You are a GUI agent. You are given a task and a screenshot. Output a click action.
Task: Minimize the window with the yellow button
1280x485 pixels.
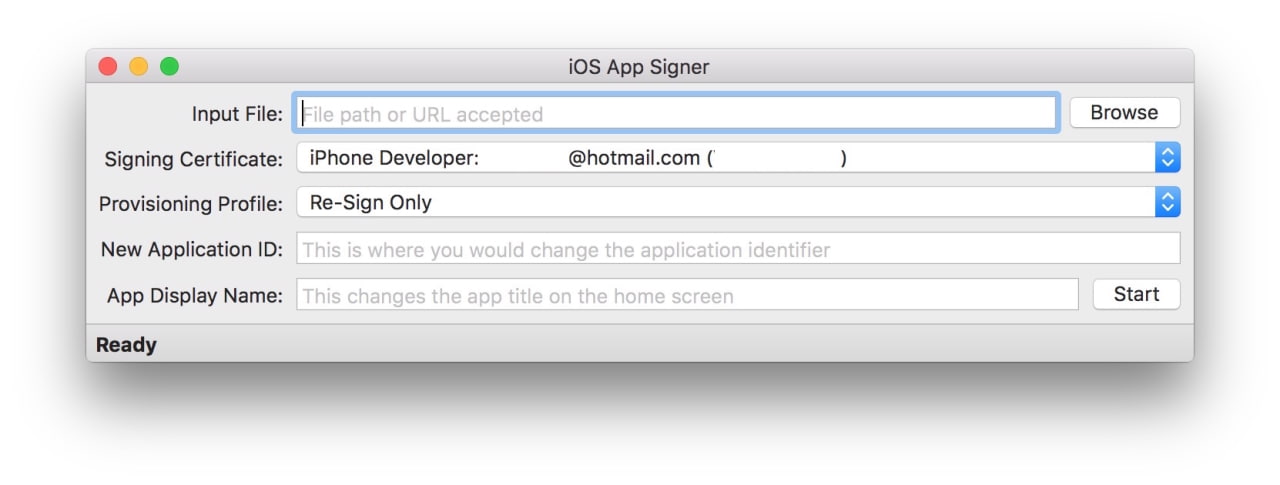[138, 67]
